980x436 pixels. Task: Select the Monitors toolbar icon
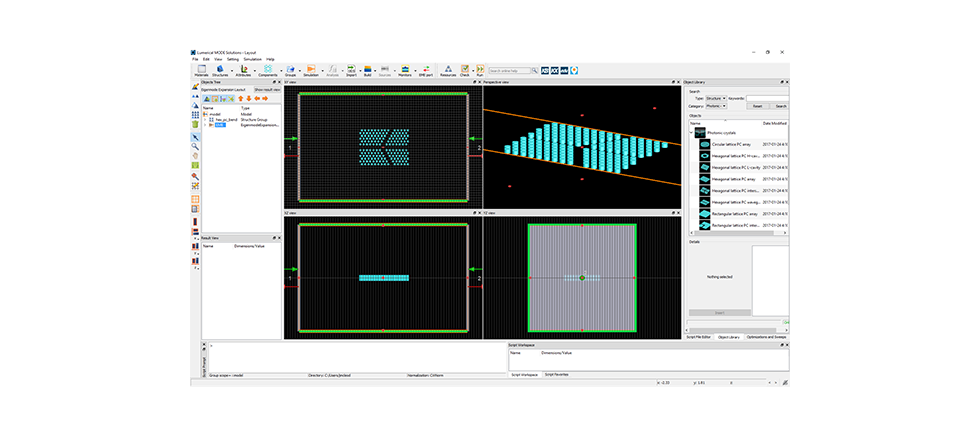pos(405,69)
